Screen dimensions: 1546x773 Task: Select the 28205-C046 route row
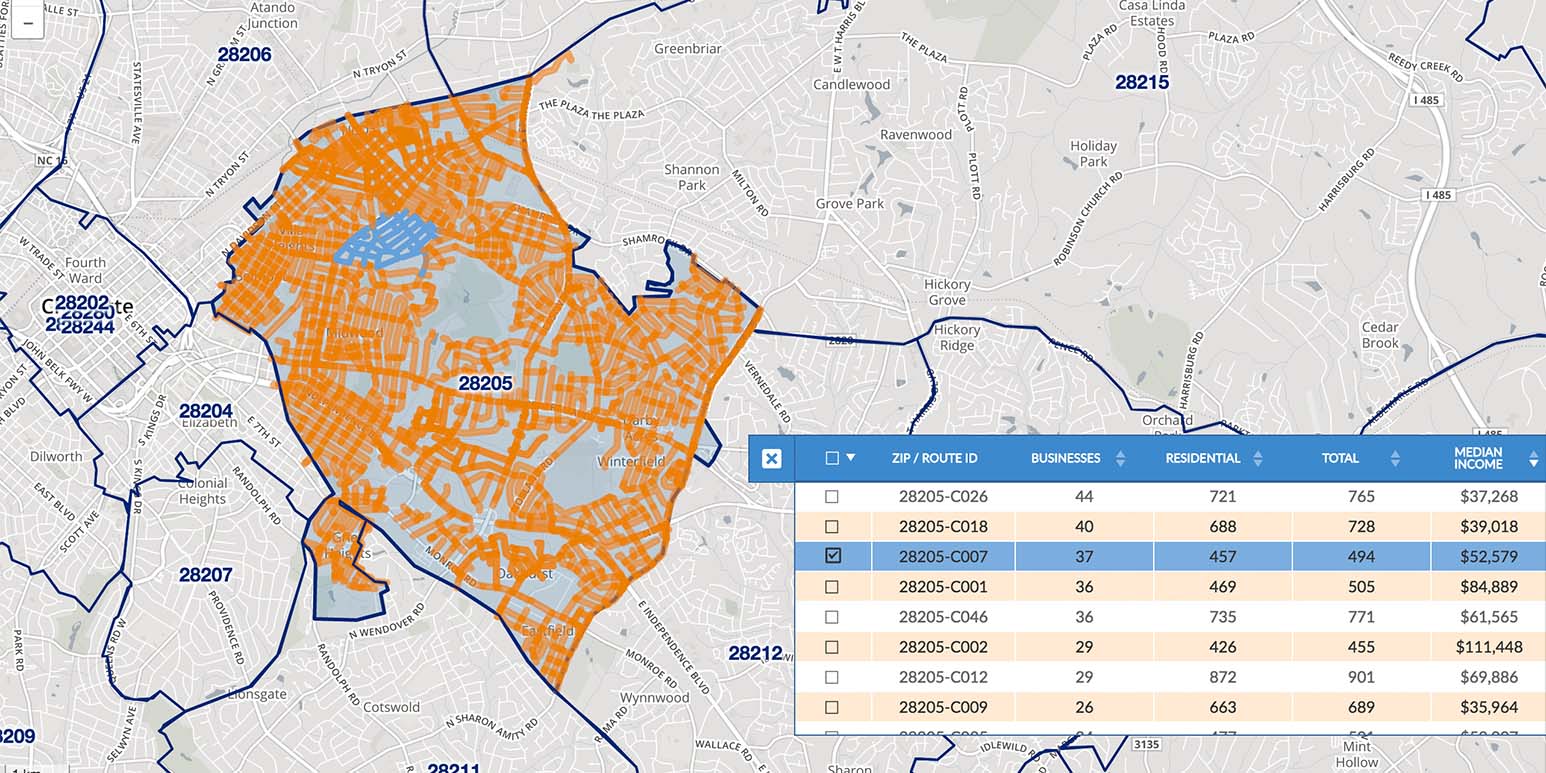pyautogui.click(x=942, y=617)
